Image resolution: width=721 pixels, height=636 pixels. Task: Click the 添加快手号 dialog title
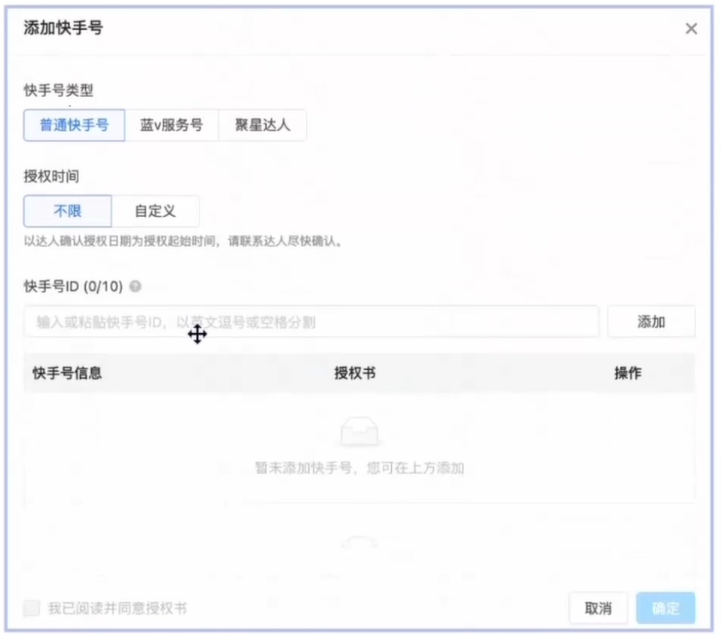pos(63,28)
